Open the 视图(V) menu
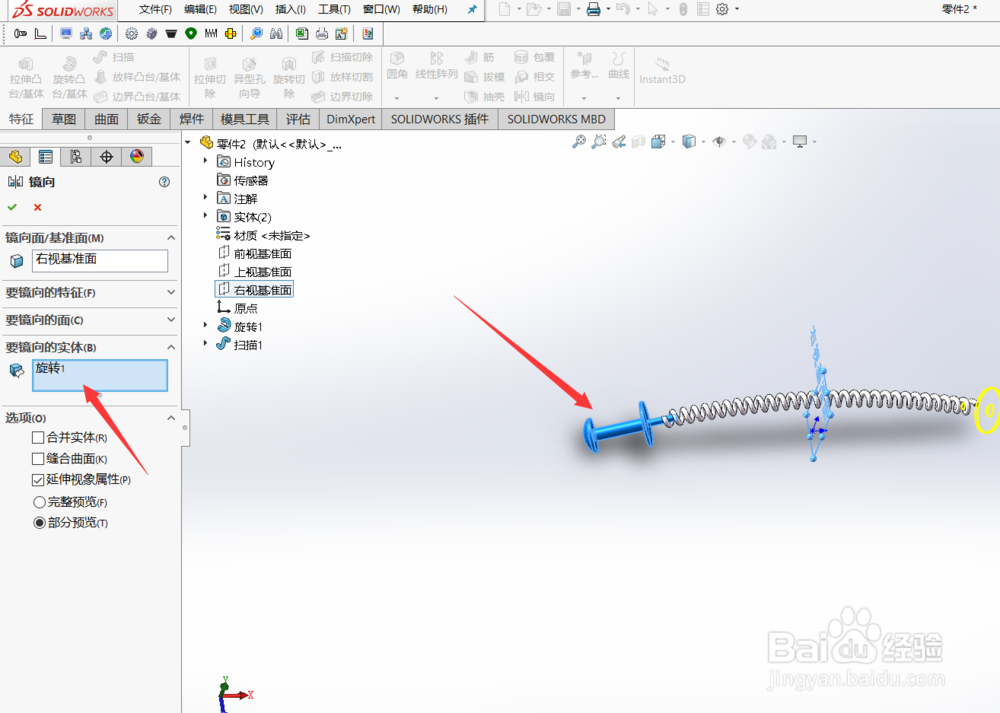Viewport: 1000px width, 713px height. 246,9
